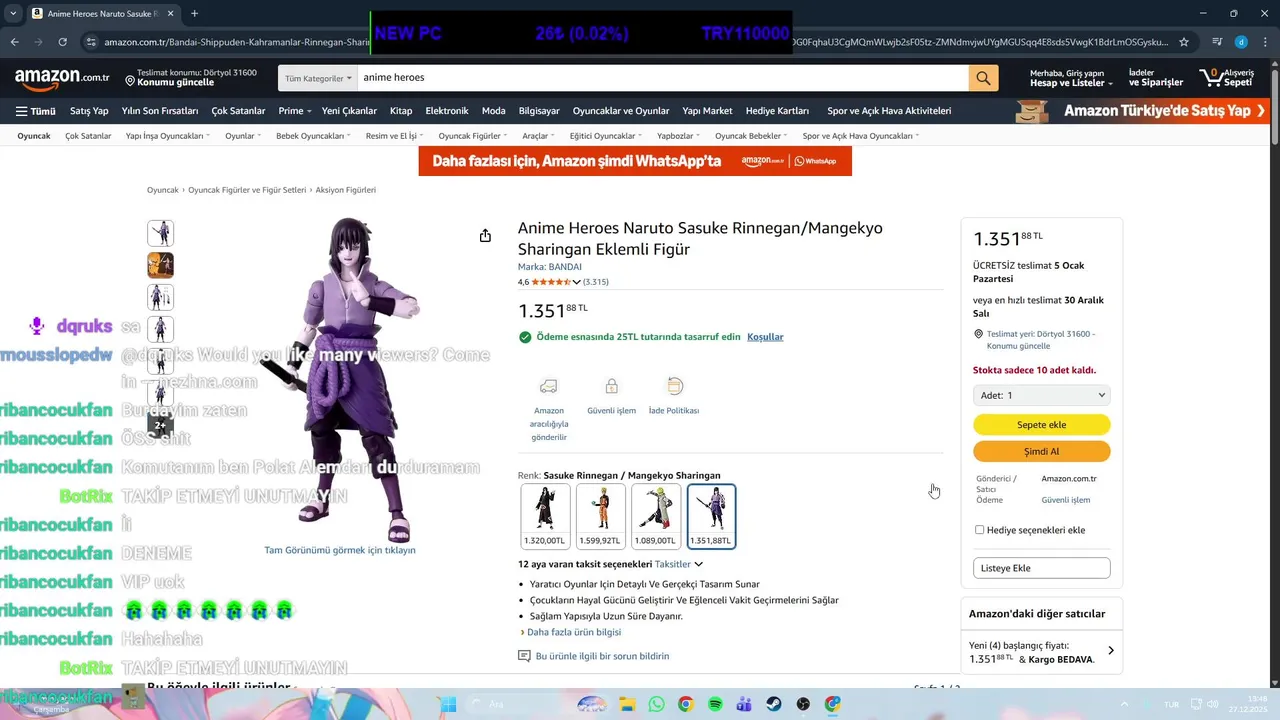The image size is (1280, 720).
Task: Bookmark this page with the star icon
Action: coord(1184,42)
